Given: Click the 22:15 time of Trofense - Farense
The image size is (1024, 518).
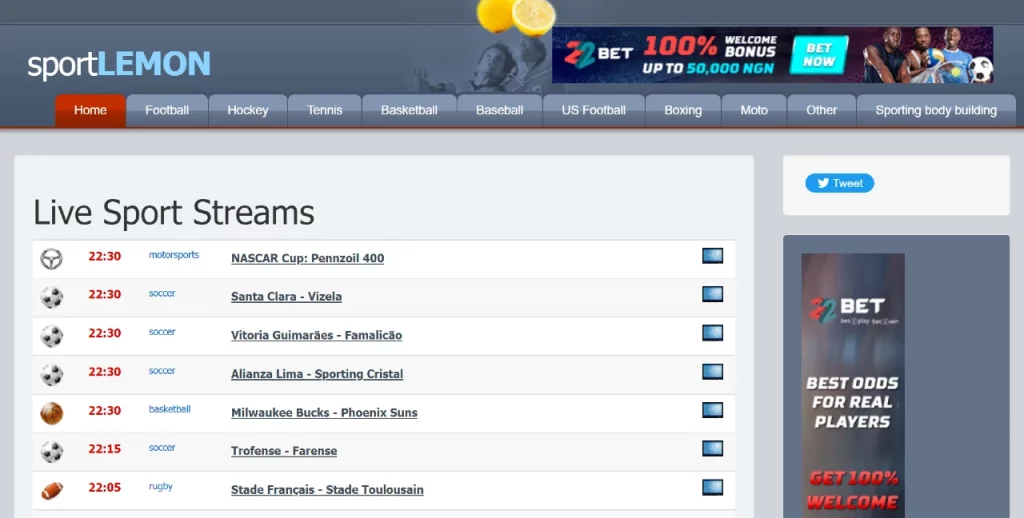Looking at the screenshot, I should [x=104, y=449].
